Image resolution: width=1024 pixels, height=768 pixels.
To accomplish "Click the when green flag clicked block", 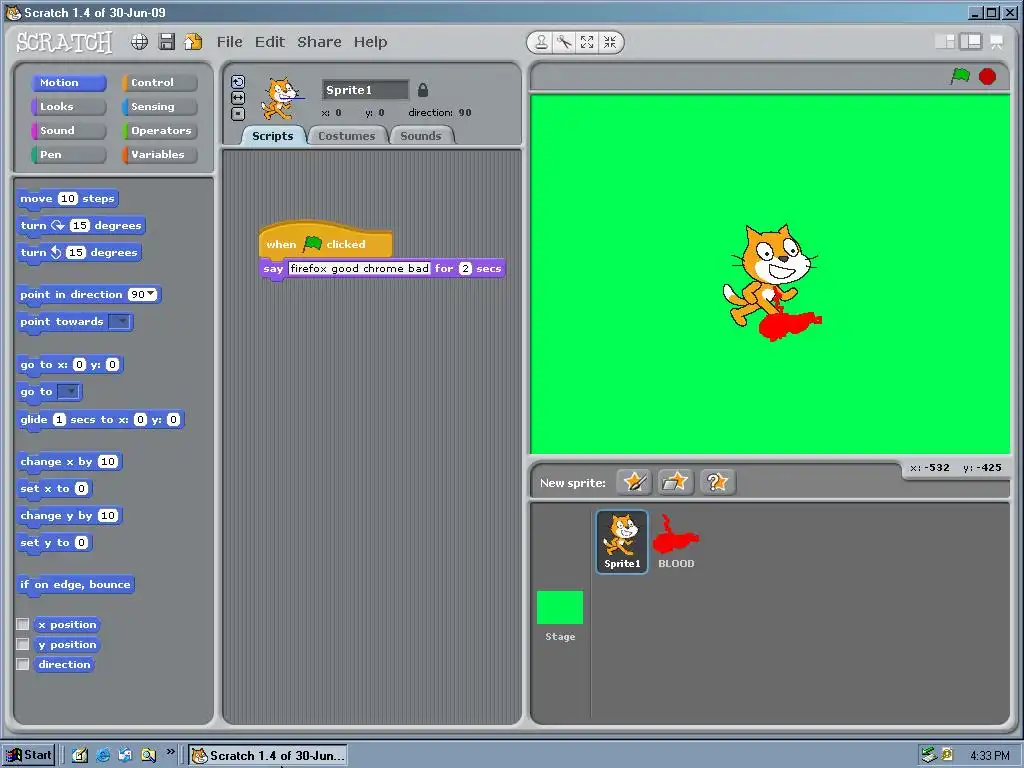I will click(325, 240).
